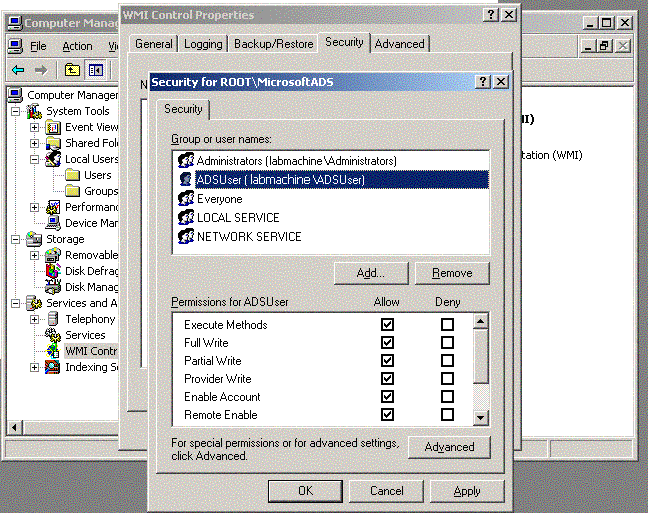The width and height of the screenshot is (648, 513).
Task: Uncheck Allow for Provider Write
Action: coord(387,379)
